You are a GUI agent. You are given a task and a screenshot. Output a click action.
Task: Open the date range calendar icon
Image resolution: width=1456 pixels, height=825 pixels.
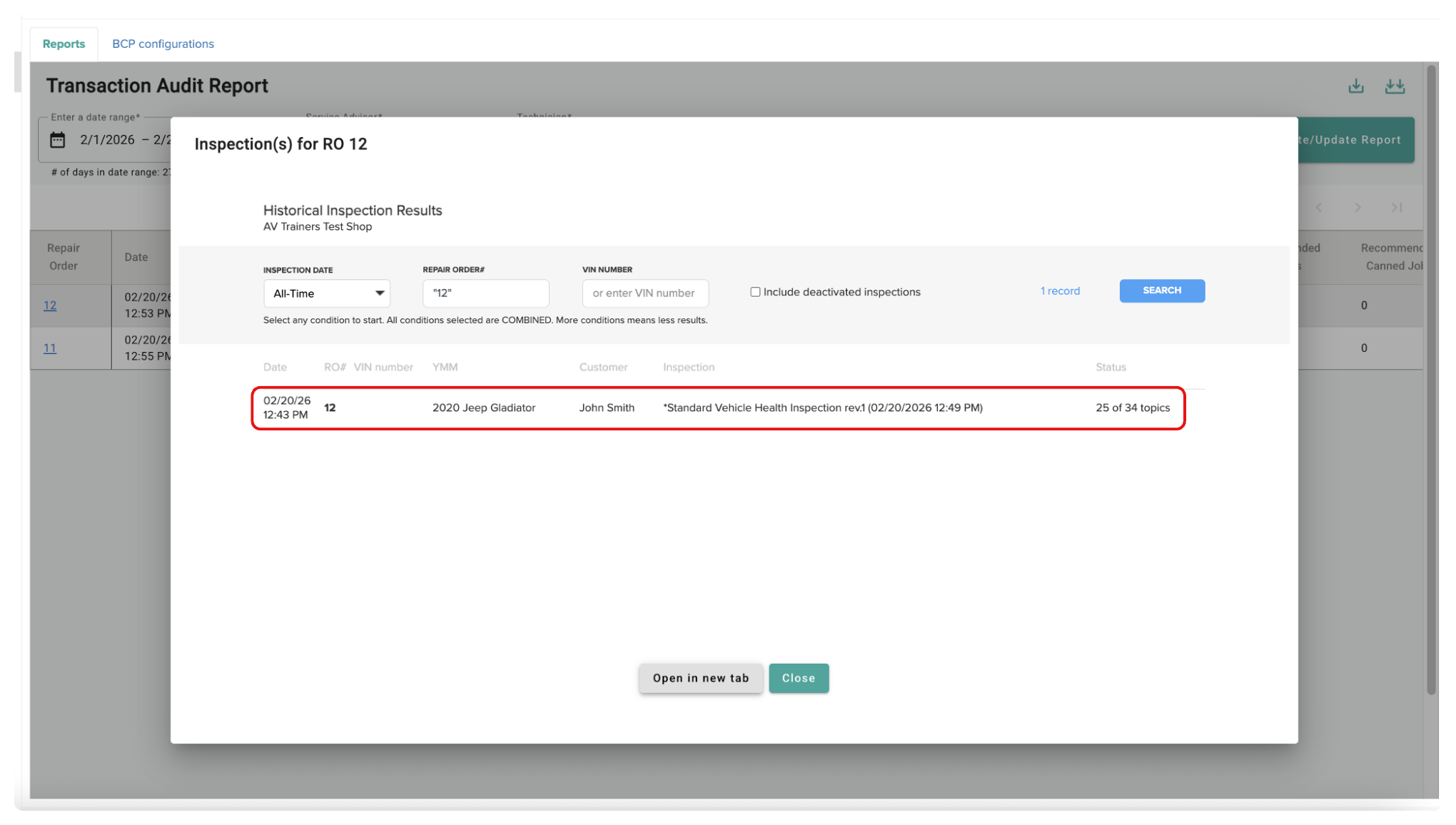tap(58, 140)
